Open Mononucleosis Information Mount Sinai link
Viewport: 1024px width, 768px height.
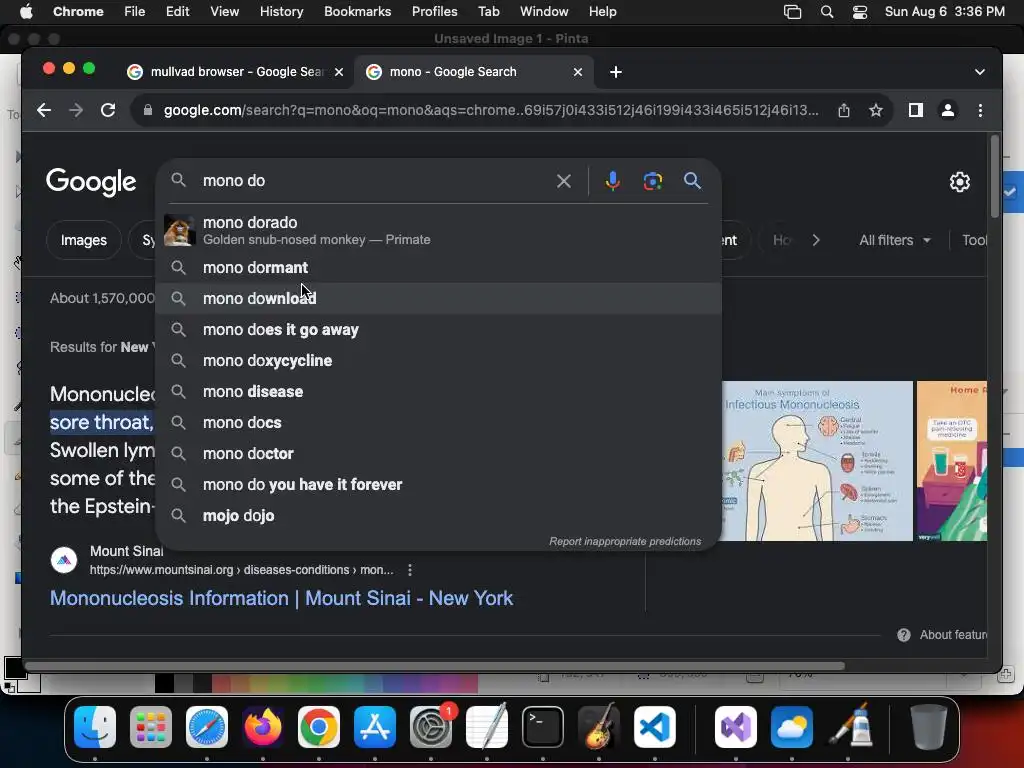point(281,598)
